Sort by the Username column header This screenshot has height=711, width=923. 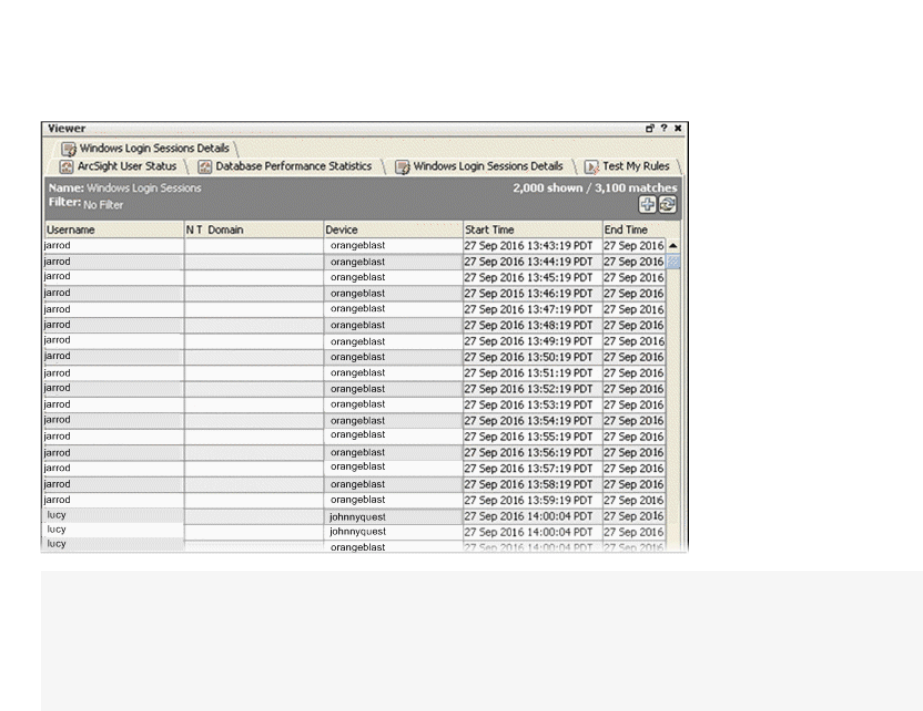click(114, 230)
